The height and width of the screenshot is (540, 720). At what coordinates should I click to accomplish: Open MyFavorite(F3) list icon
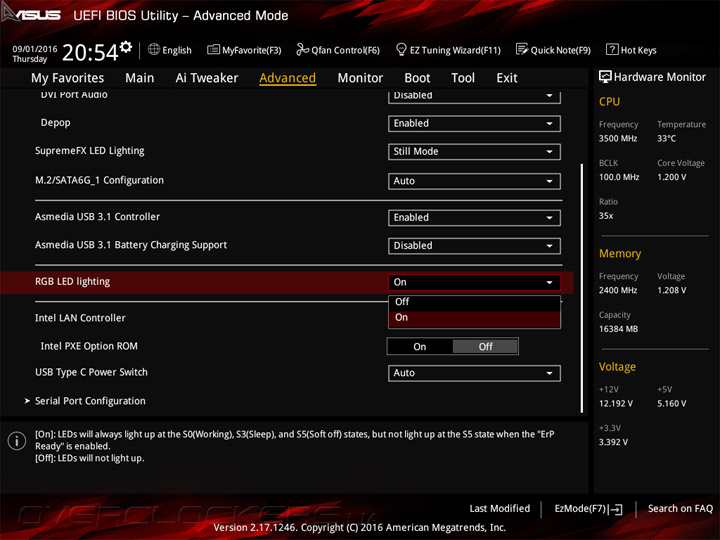click(x=213, y=49)
